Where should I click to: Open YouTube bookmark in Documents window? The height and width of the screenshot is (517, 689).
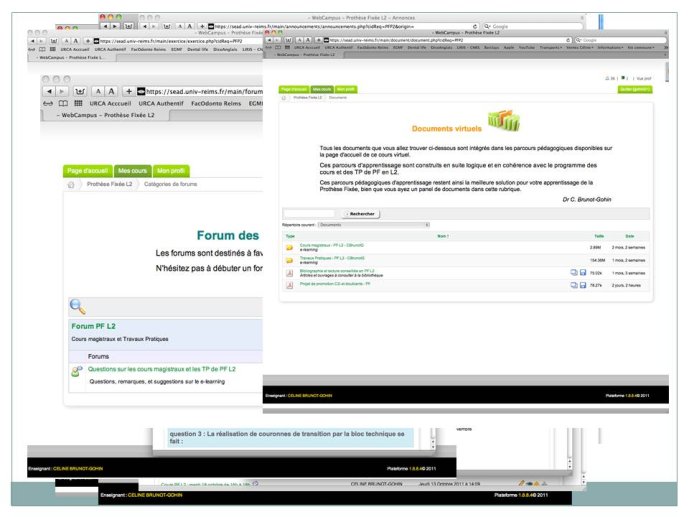coord(526,47)
